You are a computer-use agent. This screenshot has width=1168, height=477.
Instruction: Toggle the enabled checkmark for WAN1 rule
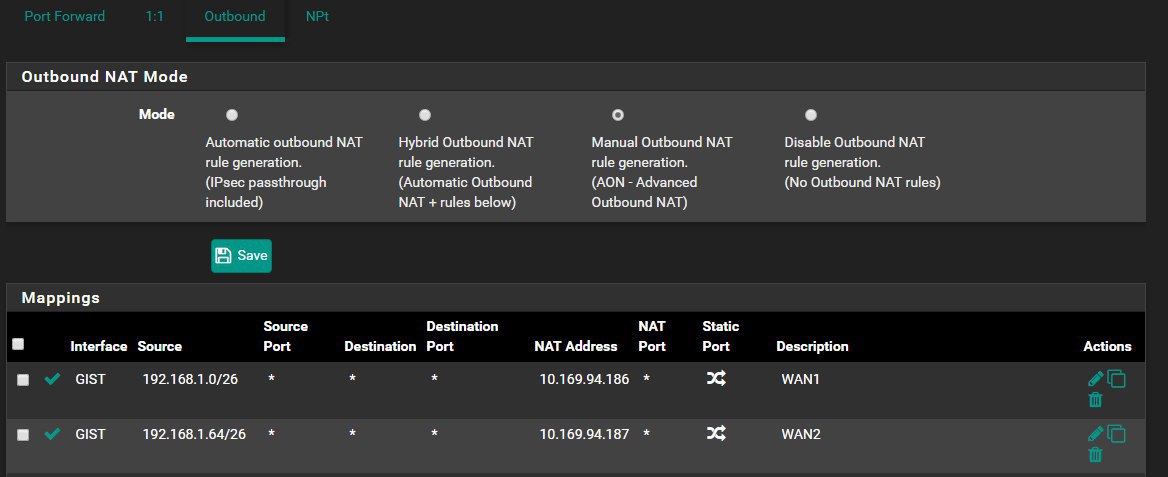[52, 379]
